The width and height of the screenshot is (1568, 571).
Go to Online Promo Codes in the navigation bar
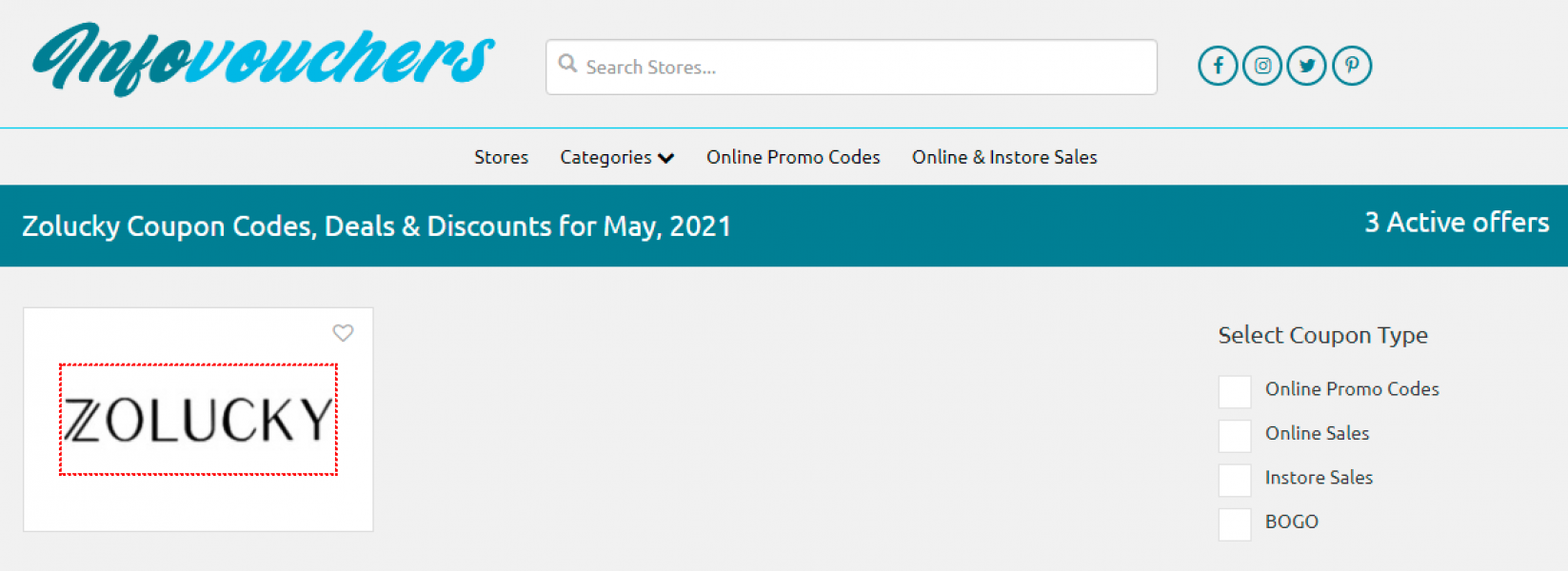click(x=793, y=157)
